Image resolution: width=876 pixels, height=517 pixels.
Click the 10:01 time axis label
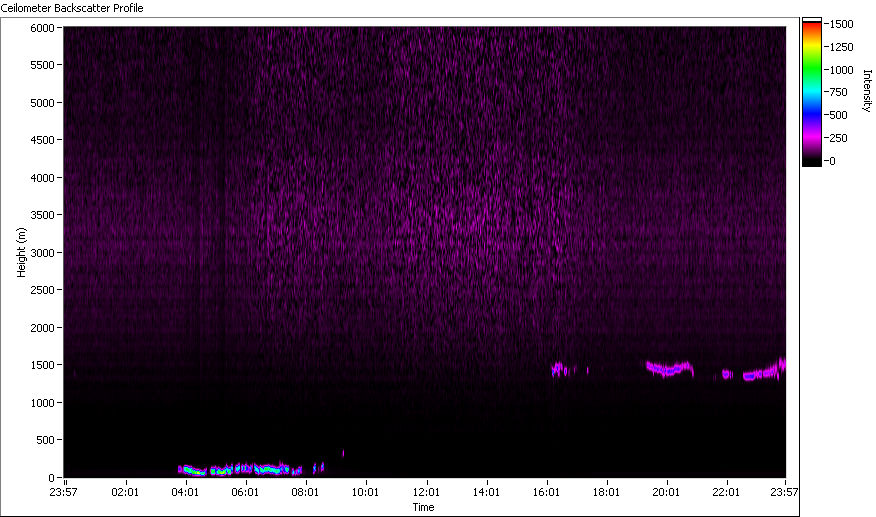[365, 492]
